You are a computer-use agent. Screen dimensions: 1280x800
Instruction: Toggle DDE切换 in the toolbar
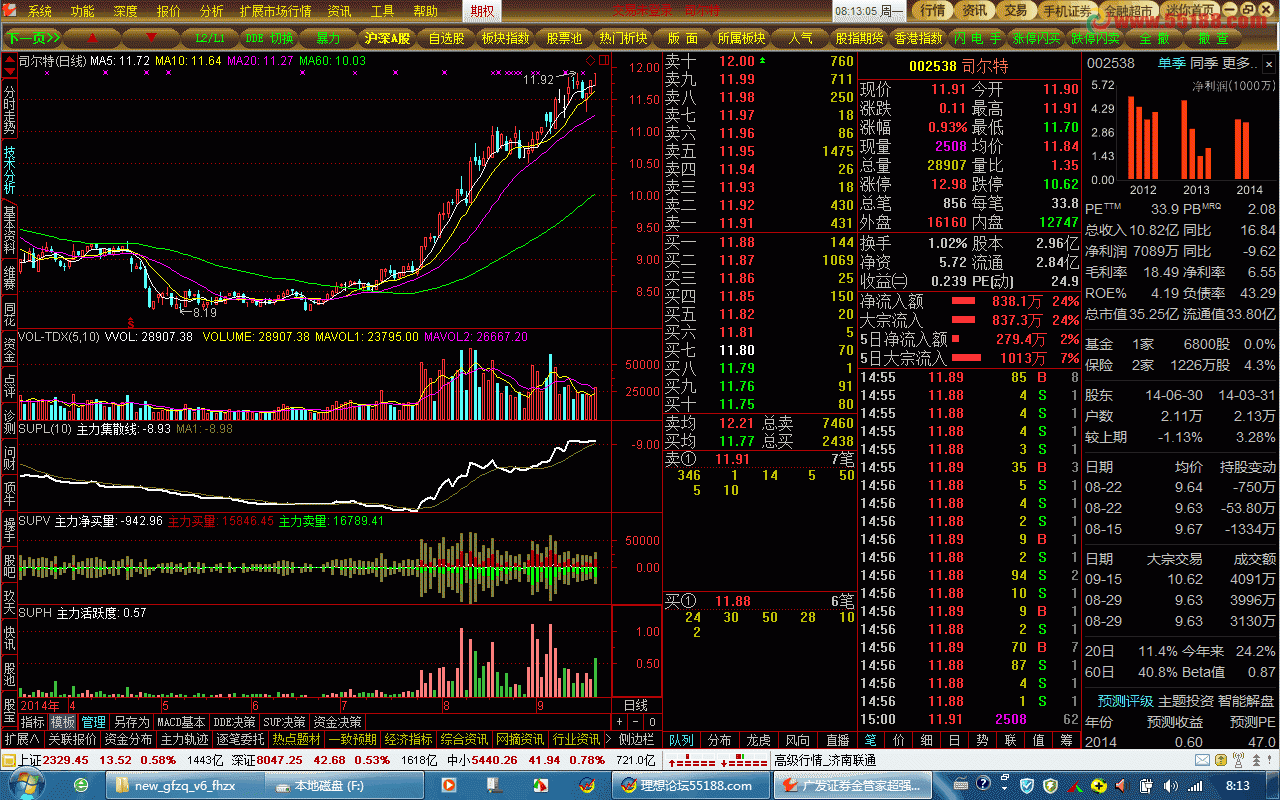point(269,38)
